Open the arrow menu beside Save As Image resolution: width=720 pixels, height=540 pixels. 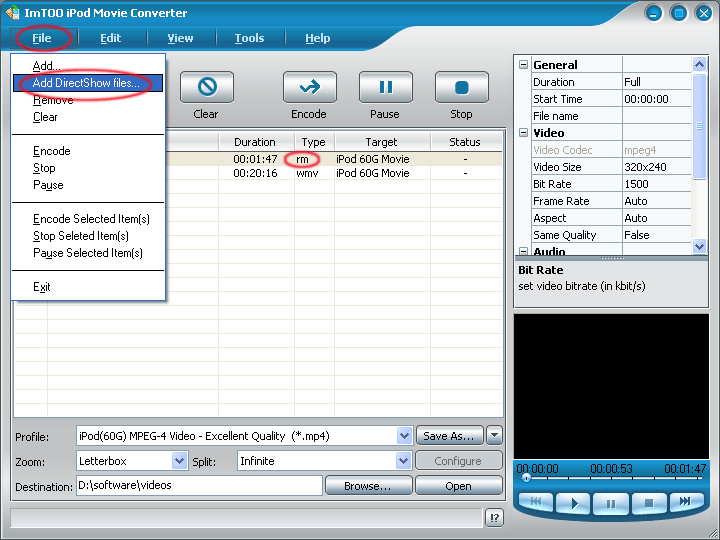click(x=495, y=435)
